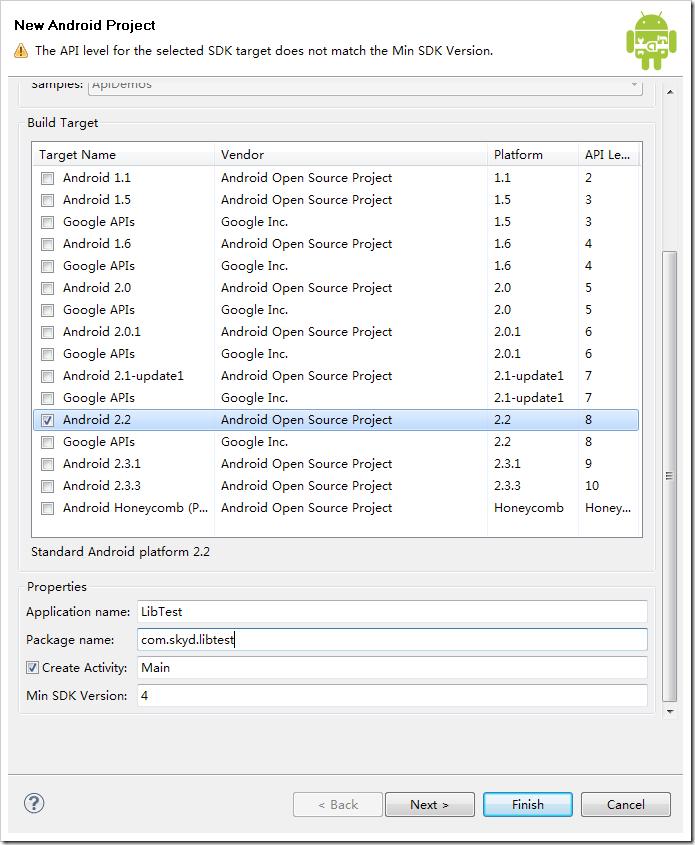Check the Android 1.5 target checkbox
Viewport: 695px width, 845px height.
tap(47, 200)
